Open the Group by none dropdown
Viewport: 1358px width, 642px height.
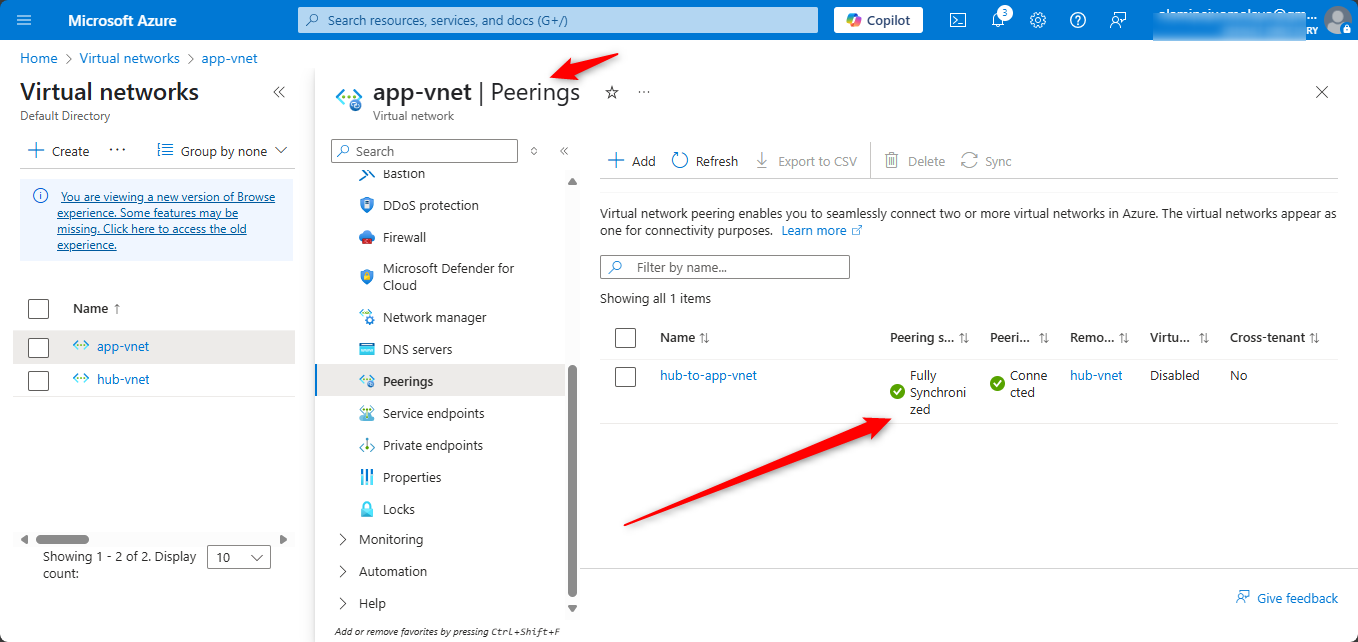[222, 151]
